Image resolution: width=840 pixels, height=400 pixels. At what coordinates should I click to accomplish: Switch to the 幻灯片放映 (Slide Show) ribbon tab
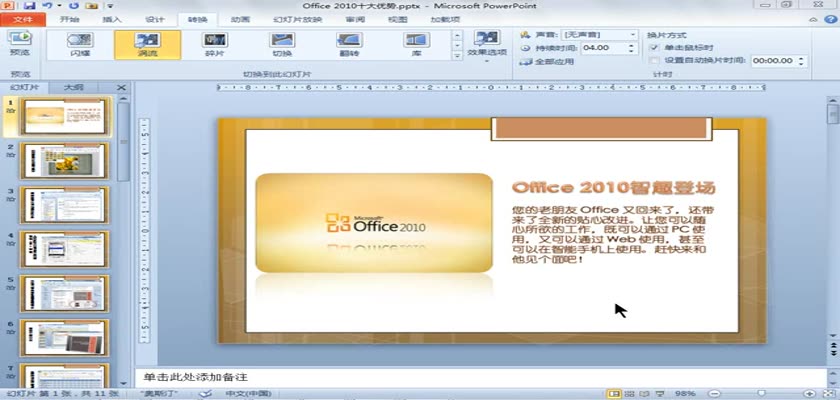(297, 20)
